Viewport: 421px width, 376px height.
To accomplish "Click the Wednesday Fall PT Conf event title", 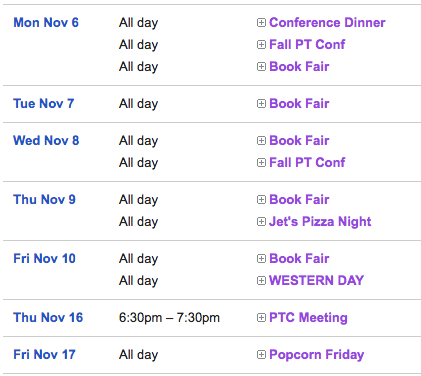I will point(307,163).
